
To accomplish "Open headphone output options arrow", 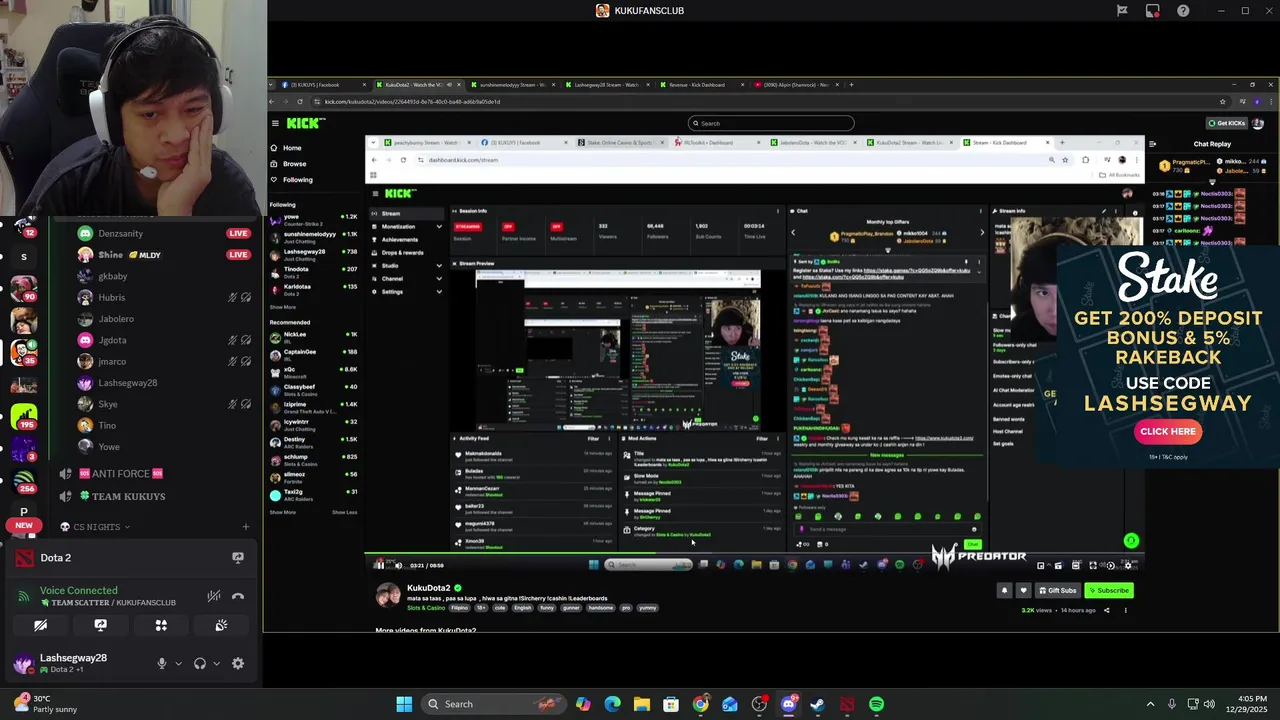I will (216, 663).
